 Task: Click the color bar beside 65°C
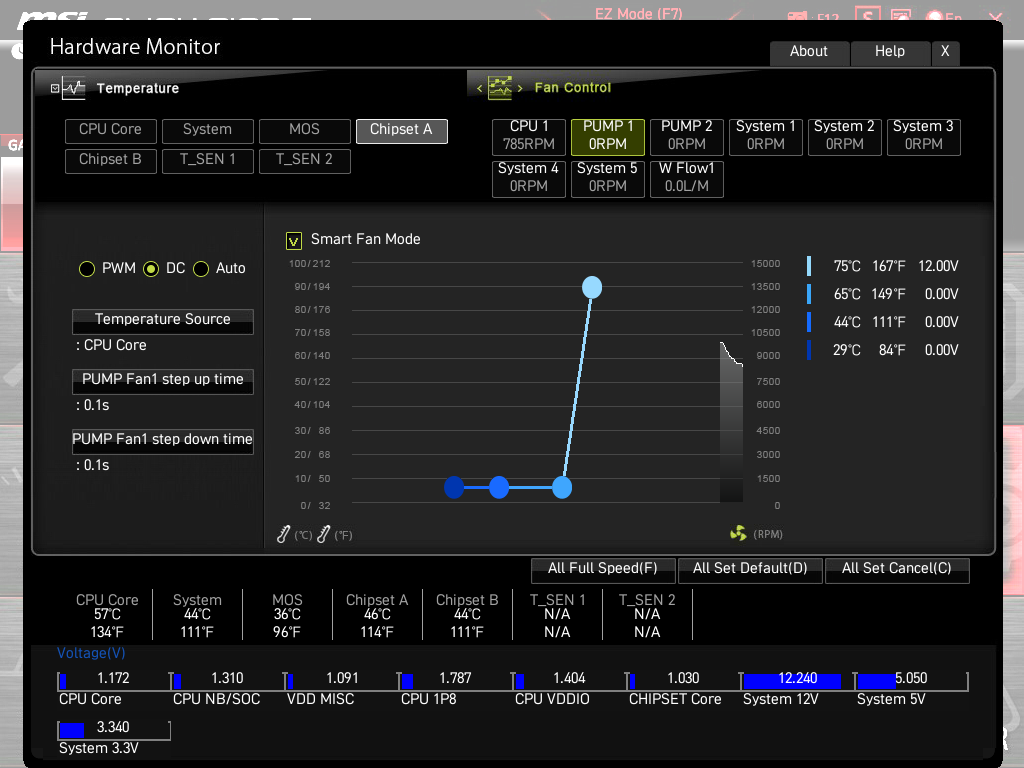[809, 294]
